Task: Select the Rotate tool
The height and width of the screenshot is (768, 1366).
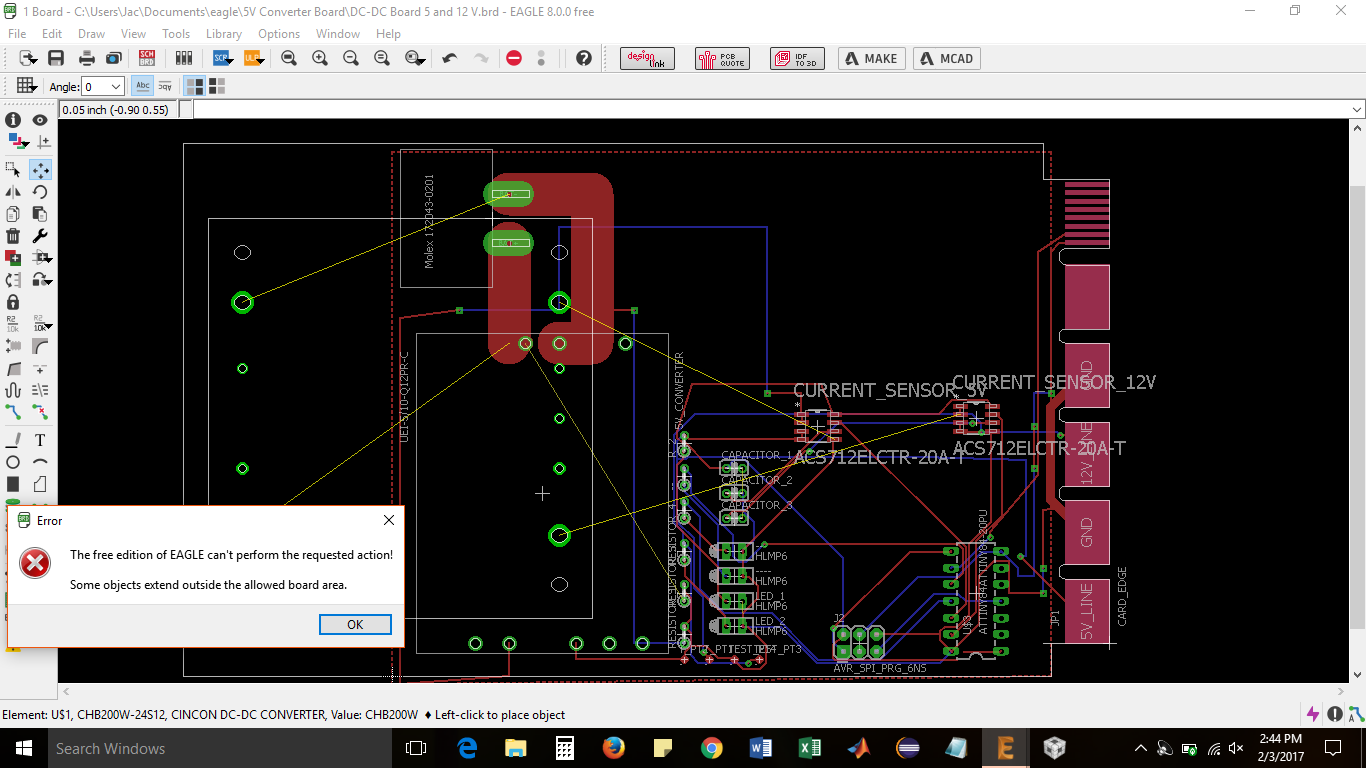Action: (x=40, y=192)
